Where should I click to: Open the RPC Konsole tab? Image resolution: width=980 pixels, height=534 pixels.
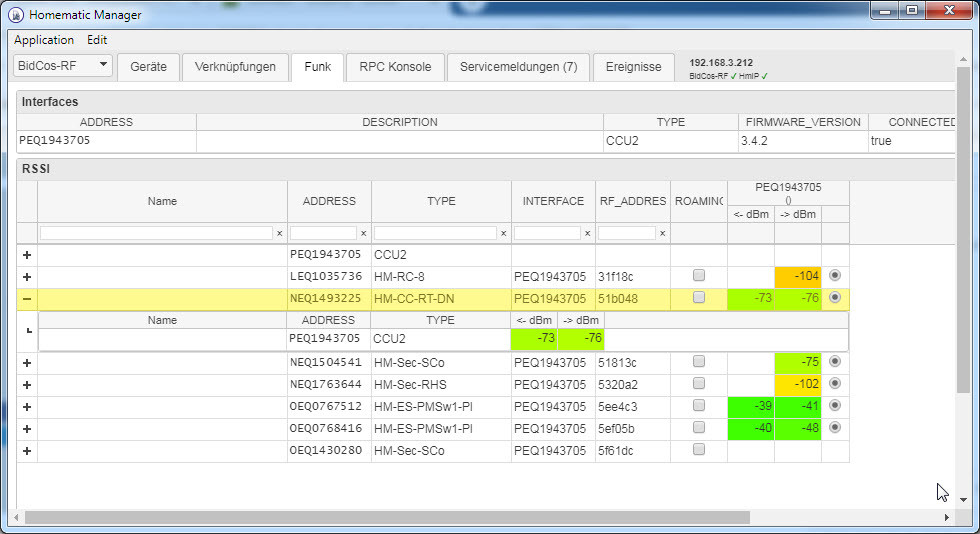[x=395, y=67]
